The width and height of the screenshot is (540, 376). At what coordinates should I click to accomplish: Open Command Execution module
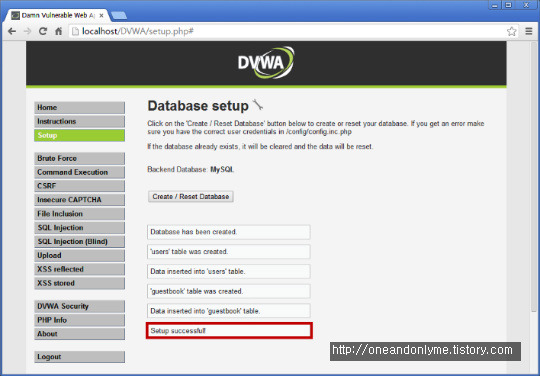point(80,172)
